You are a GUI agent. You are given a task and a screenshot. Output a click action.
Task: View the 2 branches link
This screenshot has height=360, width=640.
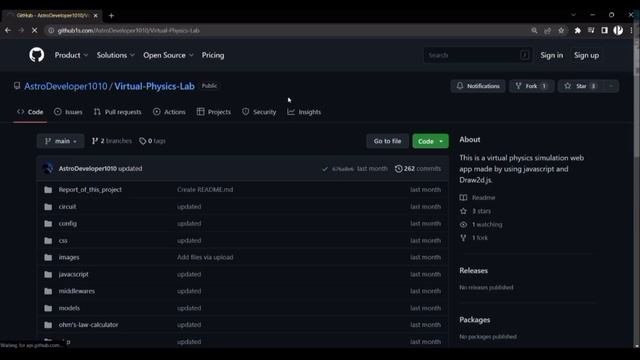(x=112, y=141)
